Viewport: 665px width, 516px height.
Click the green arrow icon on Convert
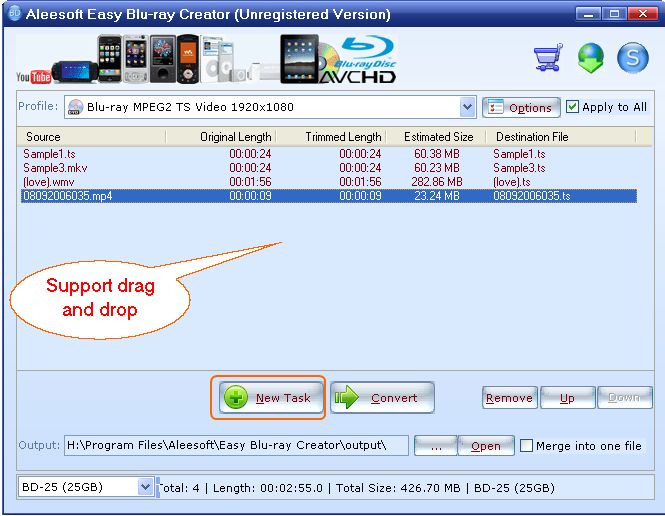tap(346, 397)
